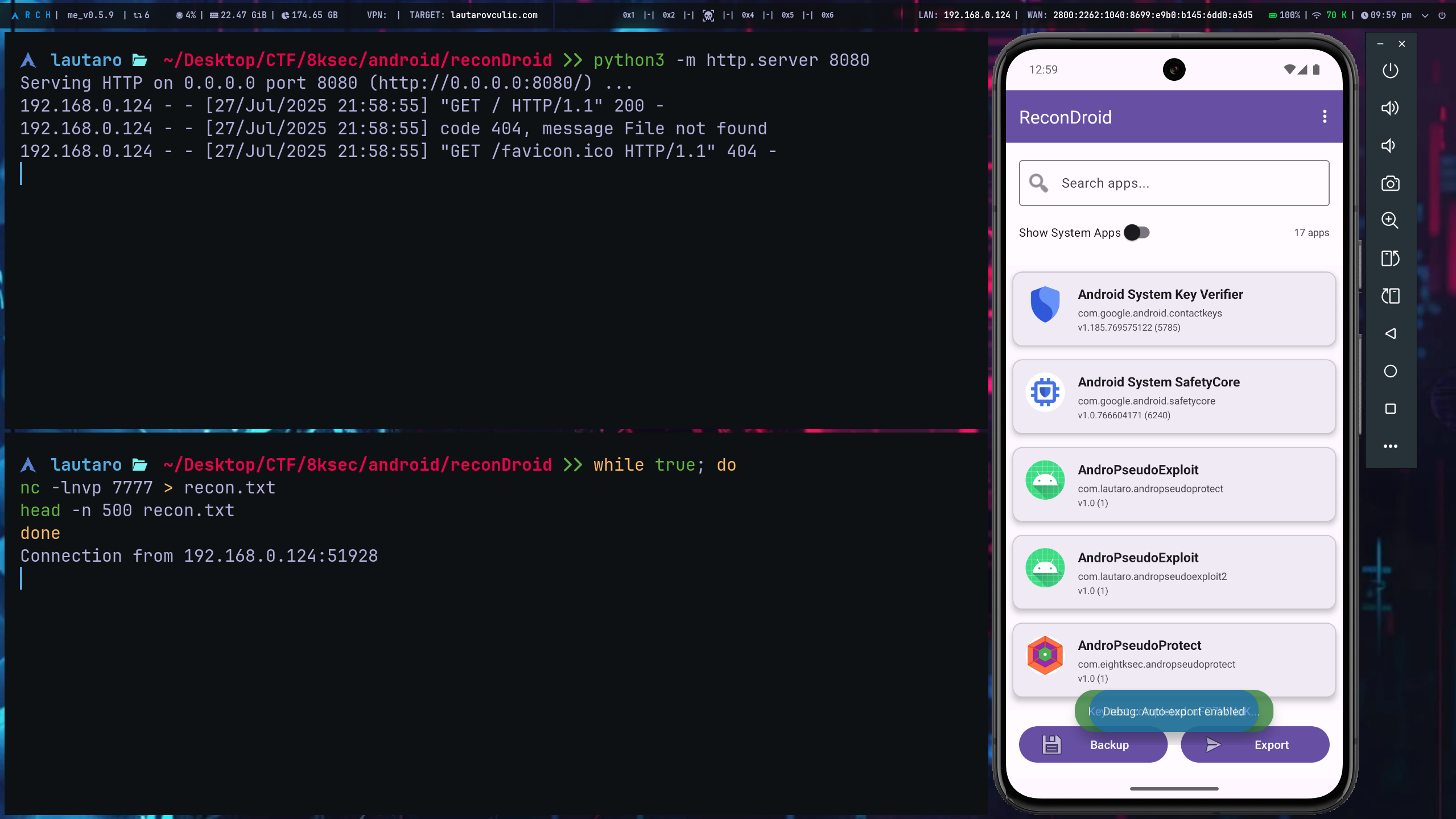Image resolution: width=1456 pixels, height=819 pixels.
Task: Click the skull workspace icon in top bar
Action: pos(708,15)
